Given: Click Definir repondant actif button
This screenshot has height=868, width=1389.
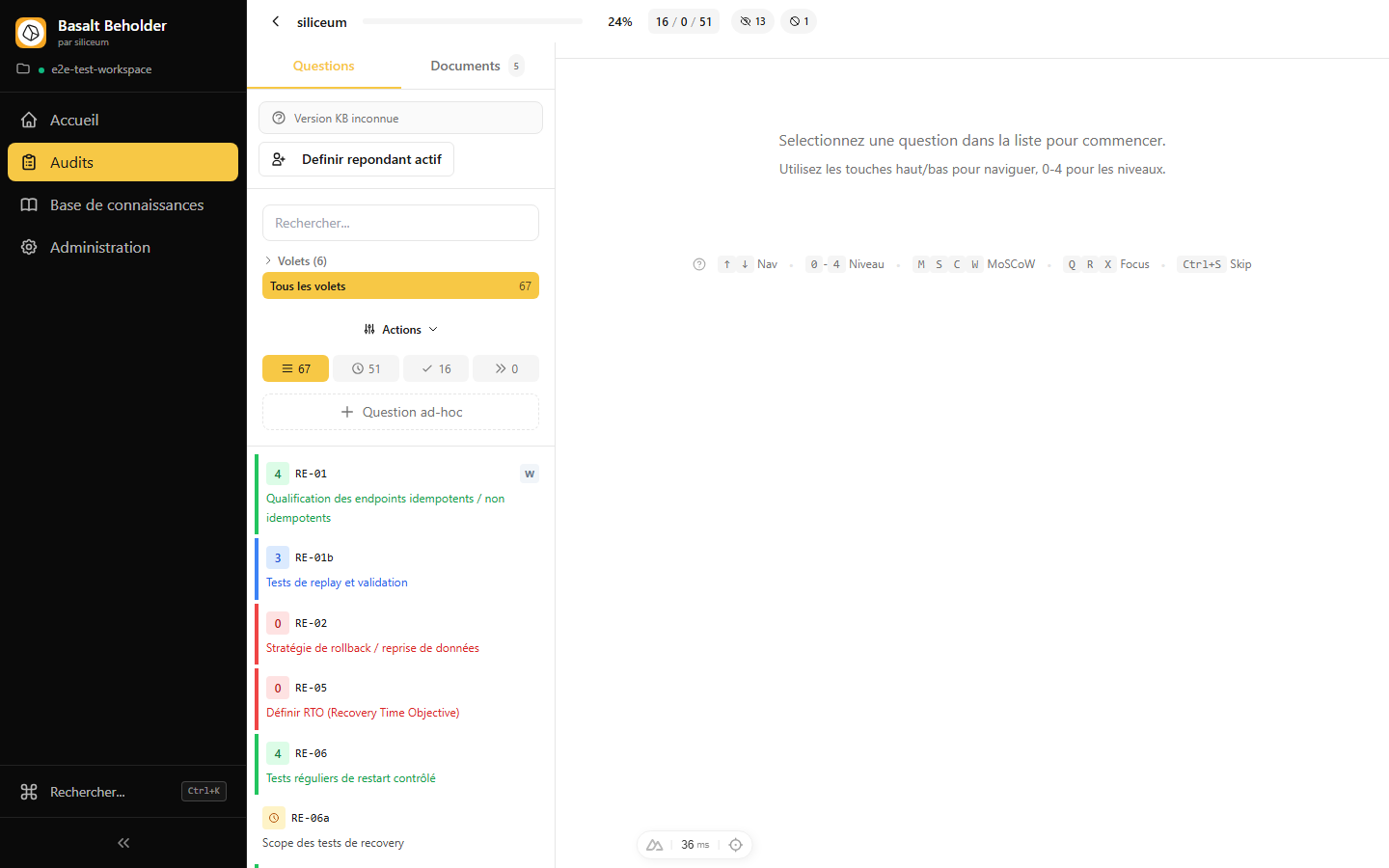Looking at the screenshot, I should [356, 159].
